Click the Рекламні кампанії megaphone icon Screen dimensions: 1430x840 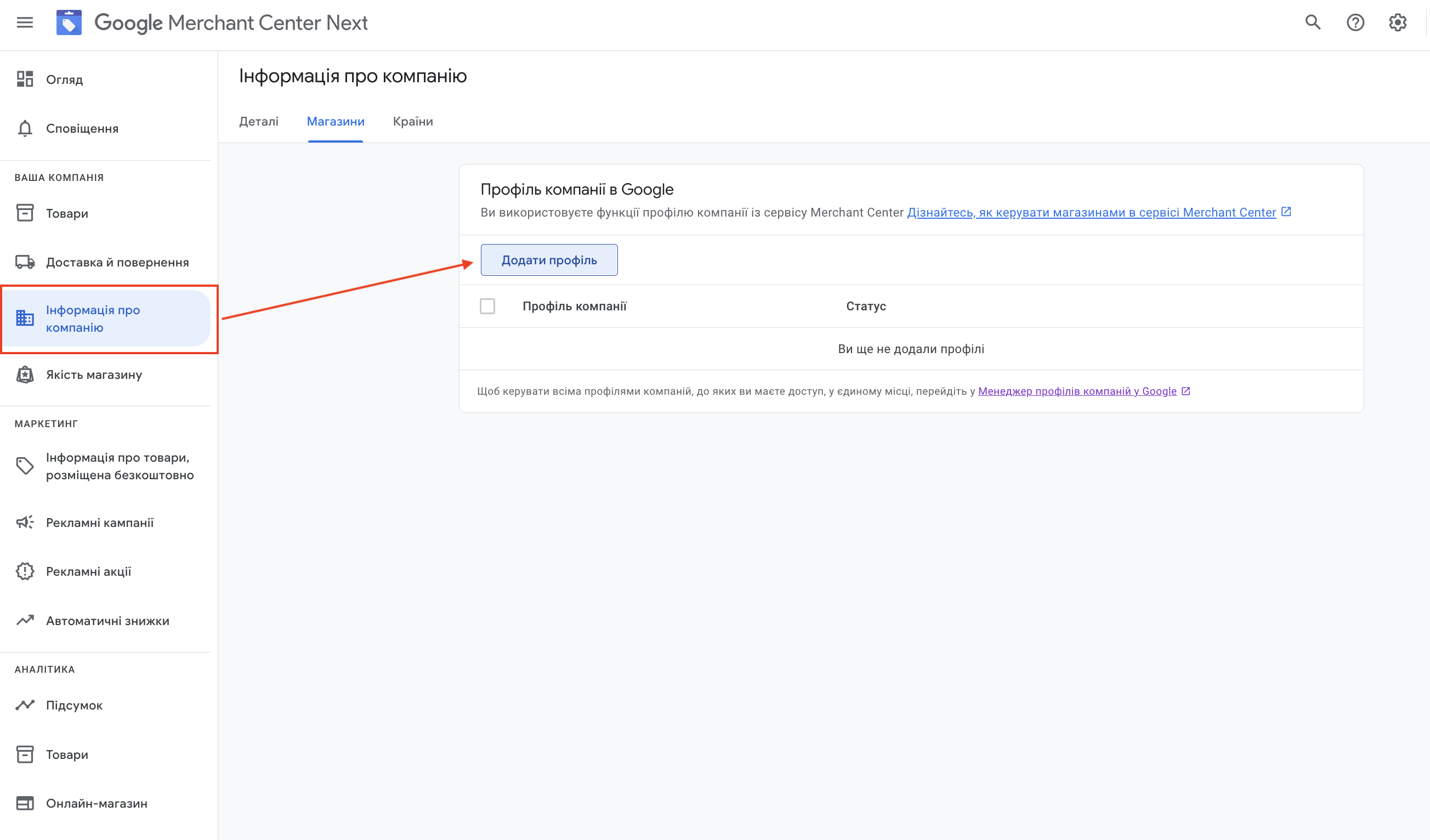[x=25, y=522]
